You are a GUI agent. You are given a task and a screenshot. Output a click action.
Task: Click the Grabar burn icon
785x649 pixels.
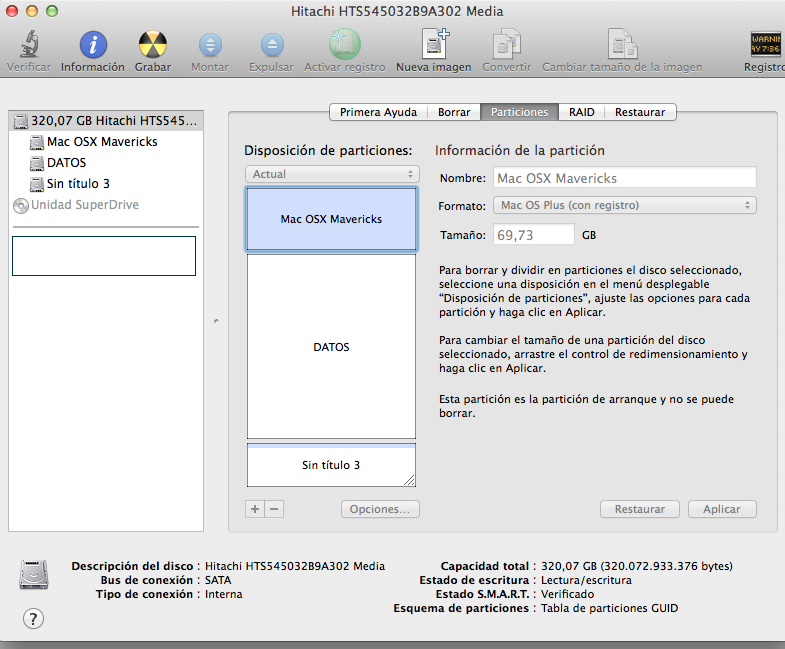(x=153, y=45)
